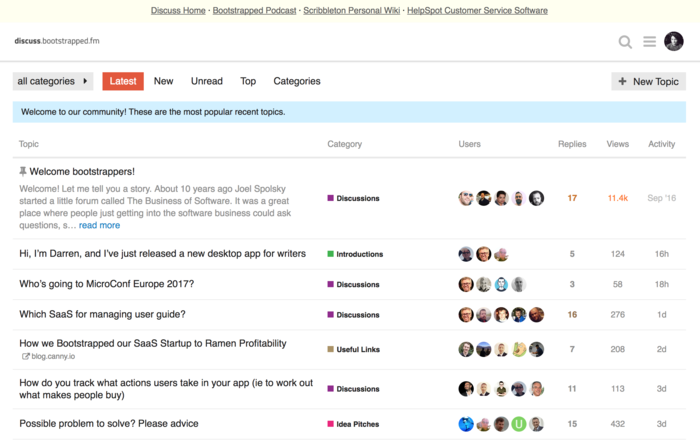Open the Bootstrapped Podcast link
The image size is (700, 445).
click(255, 10)
